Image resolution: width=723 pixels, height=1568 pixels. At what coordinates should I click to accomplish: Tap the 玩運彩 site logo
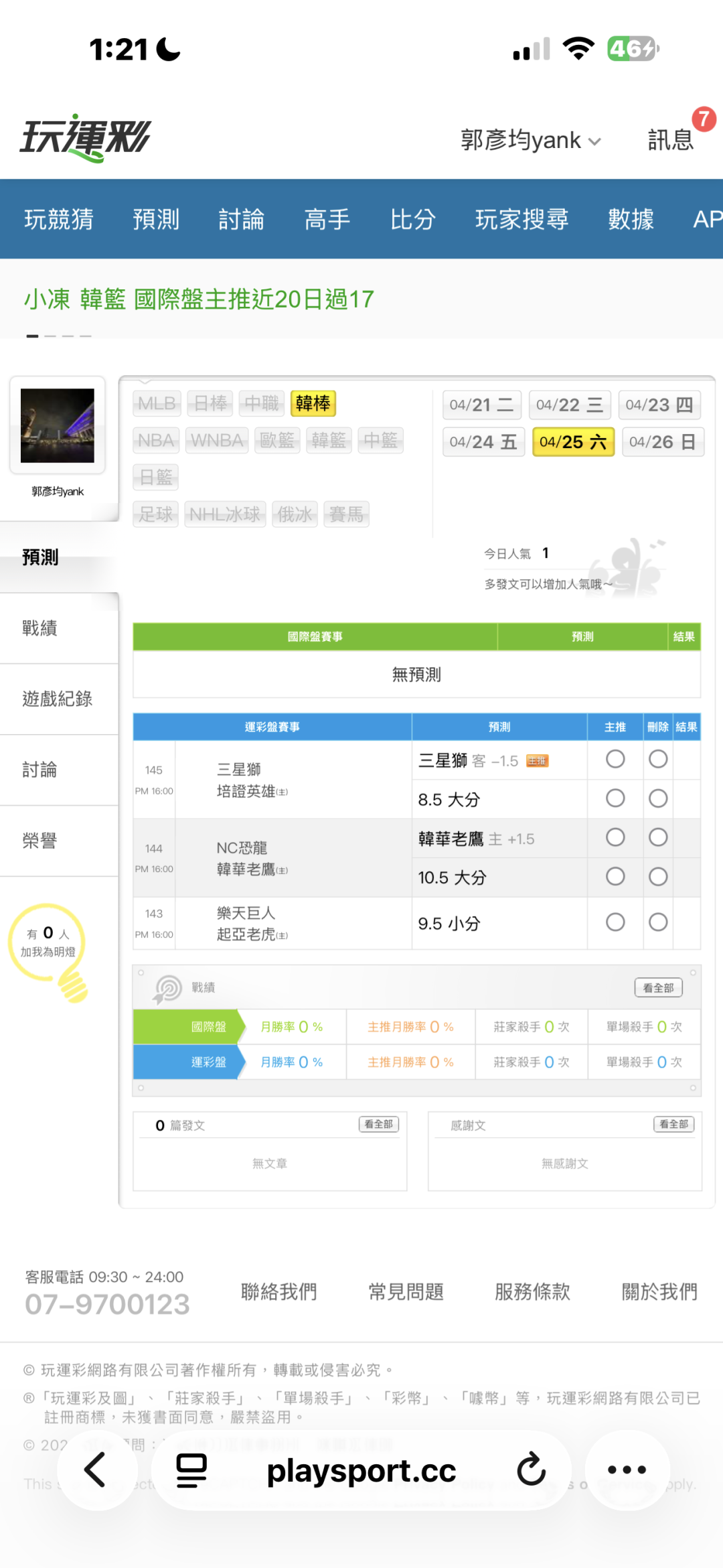86,137
